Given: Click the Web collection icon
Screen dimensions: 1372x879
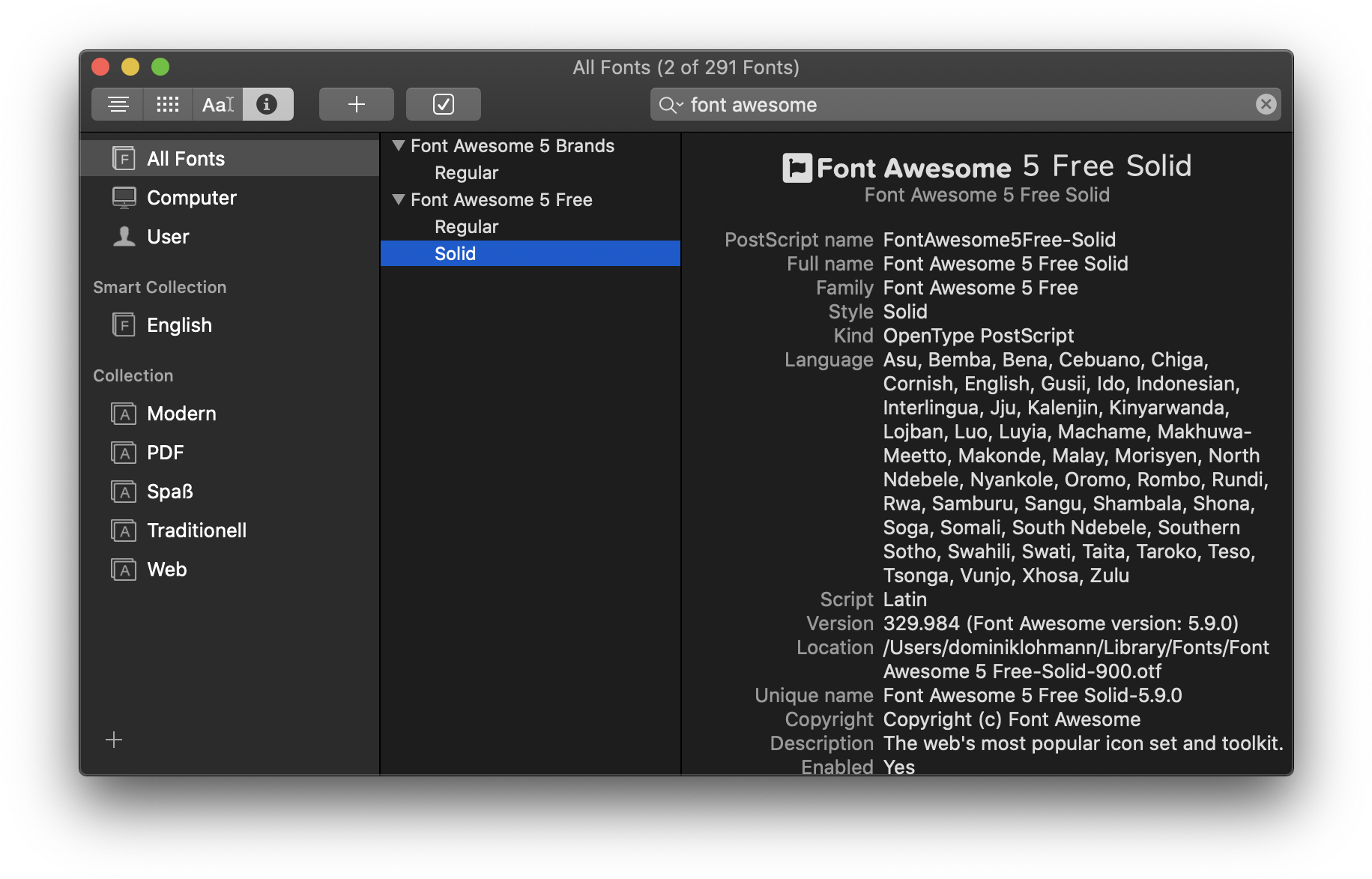Looking at the screenshot, I should pyautogui.click(x=124, y=569).
